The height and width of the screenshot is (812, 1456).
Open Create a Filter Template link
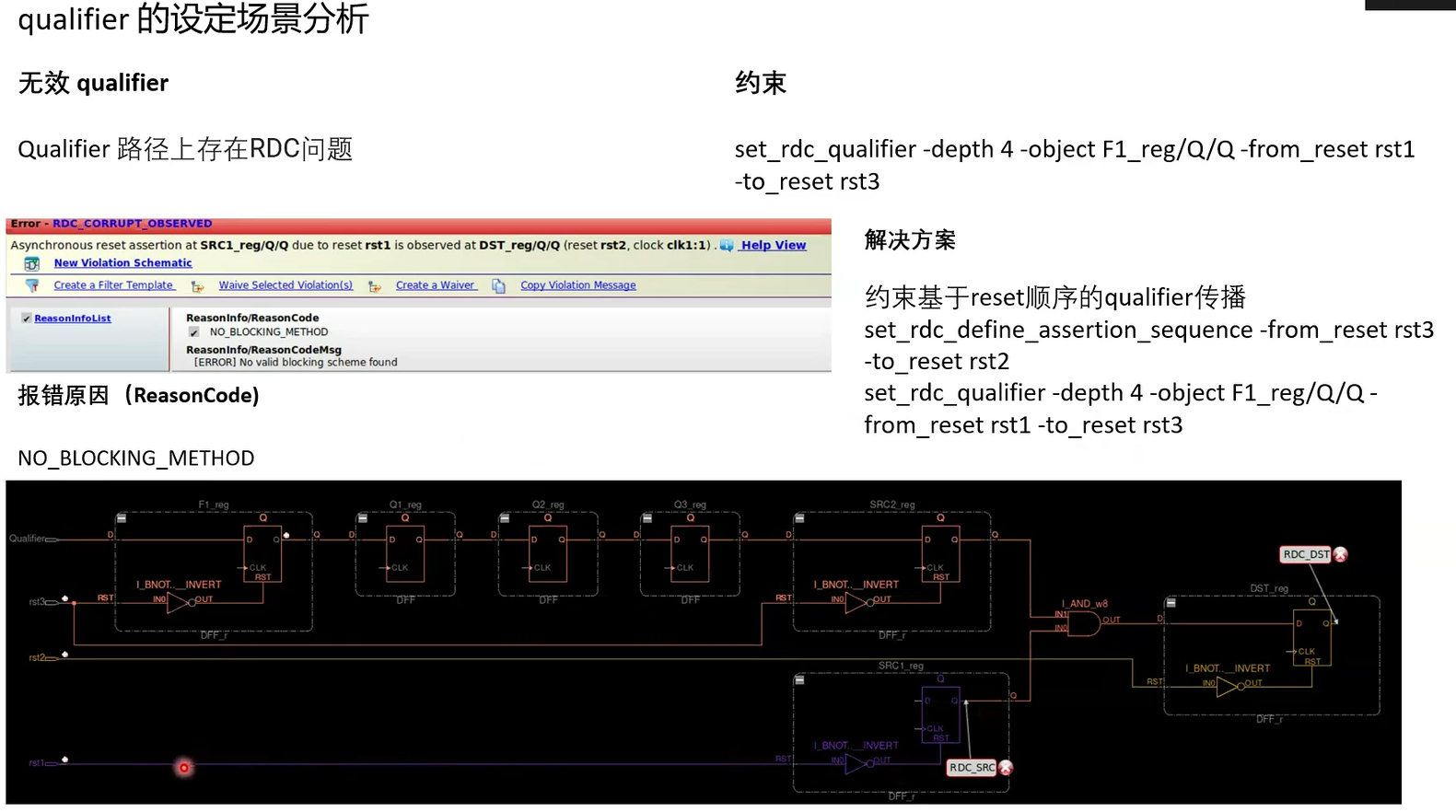click(113, 285)
